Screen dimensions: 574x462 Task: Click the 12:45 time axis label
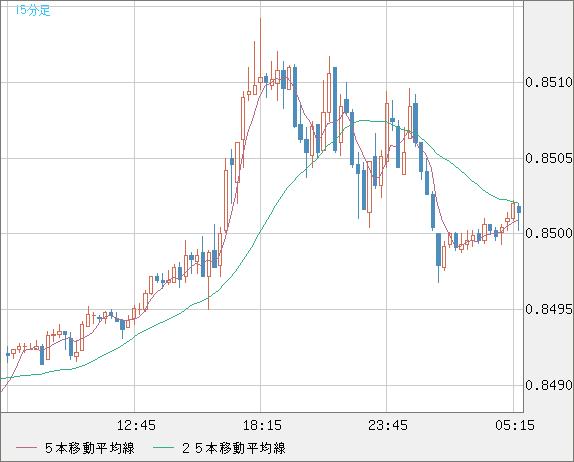point(136,425)
